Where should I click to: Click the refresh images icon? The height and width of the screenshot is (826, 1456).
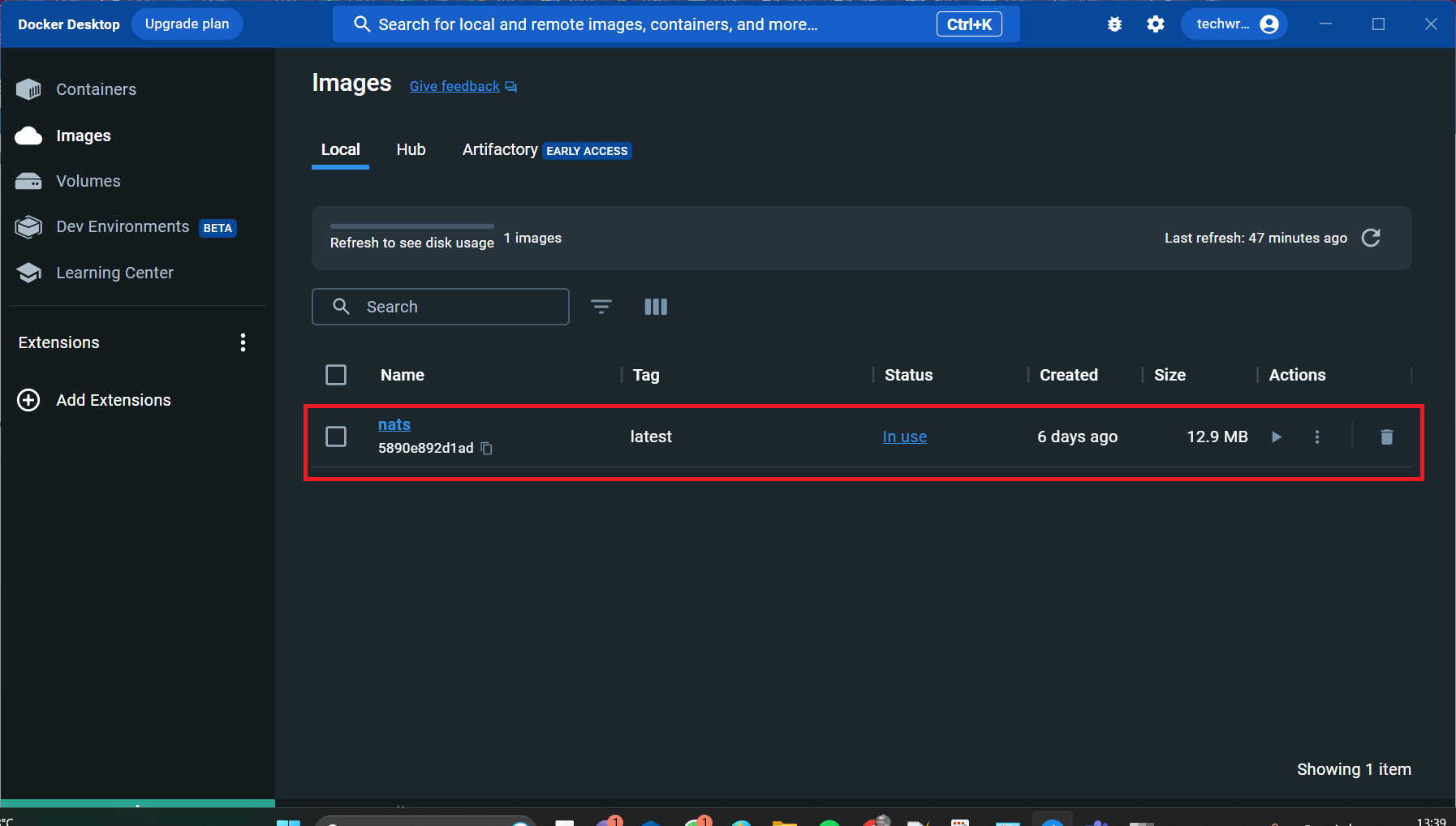tap(1371, 238)
